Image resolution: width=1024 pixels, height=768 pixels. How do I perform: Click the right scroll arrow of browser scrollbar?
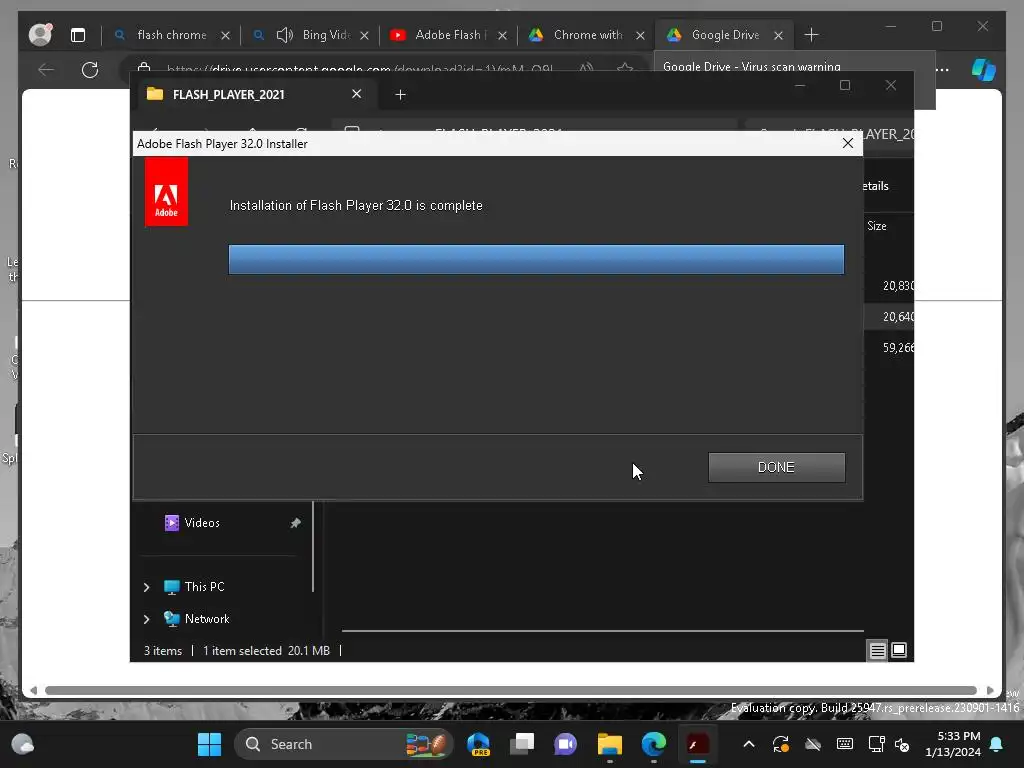[x=990, y=690]
